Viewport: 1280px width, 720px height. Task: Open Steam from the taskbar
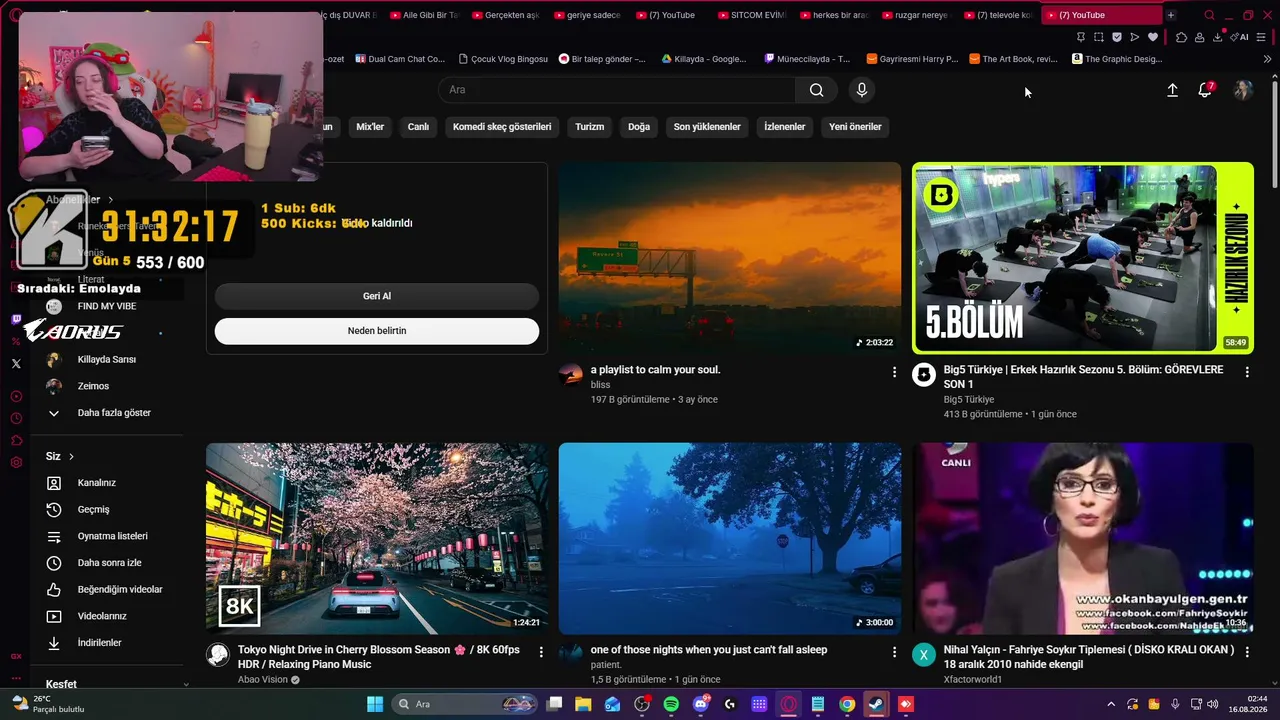[x=876, y=704]
